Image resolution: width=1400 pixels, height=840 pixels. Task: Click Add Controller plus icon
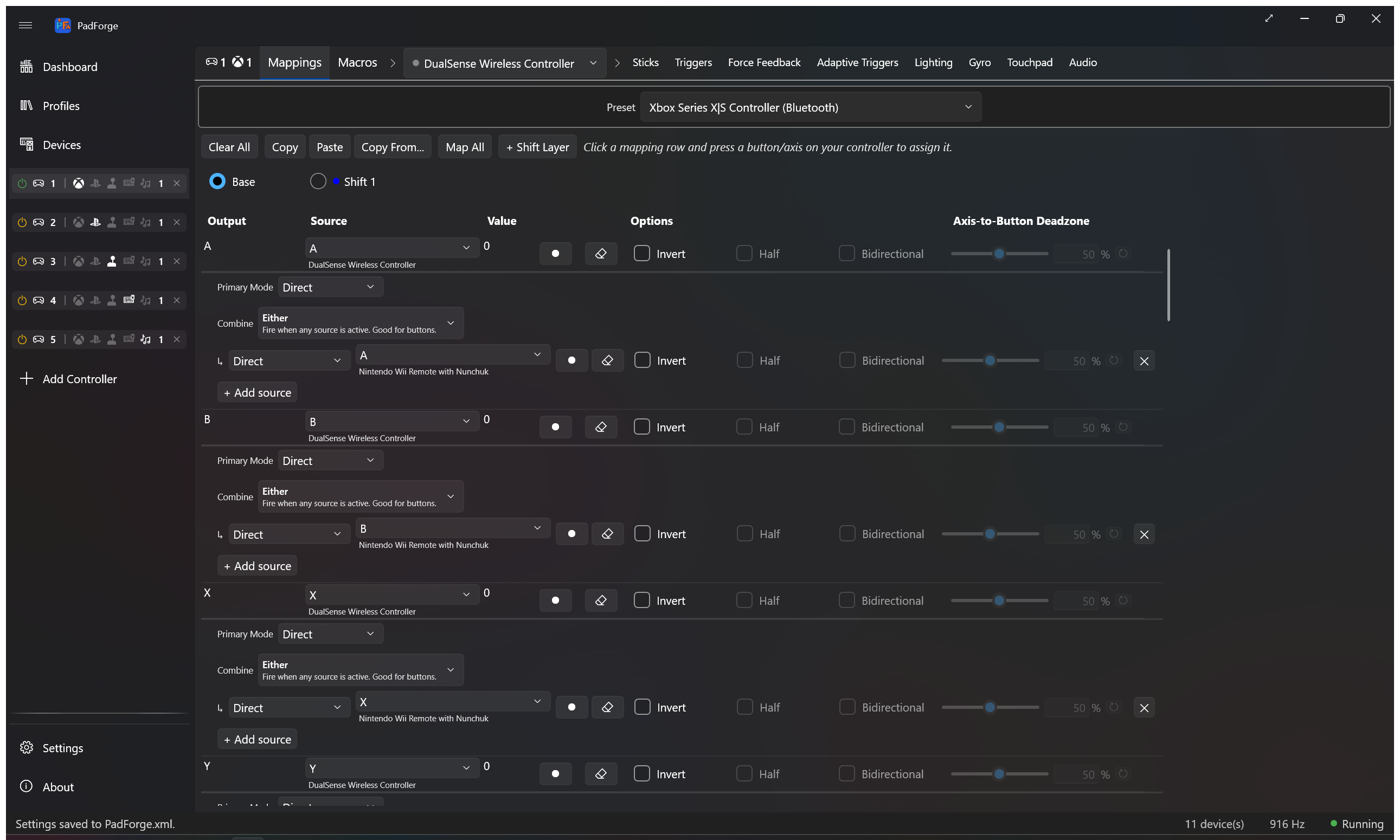26,379
